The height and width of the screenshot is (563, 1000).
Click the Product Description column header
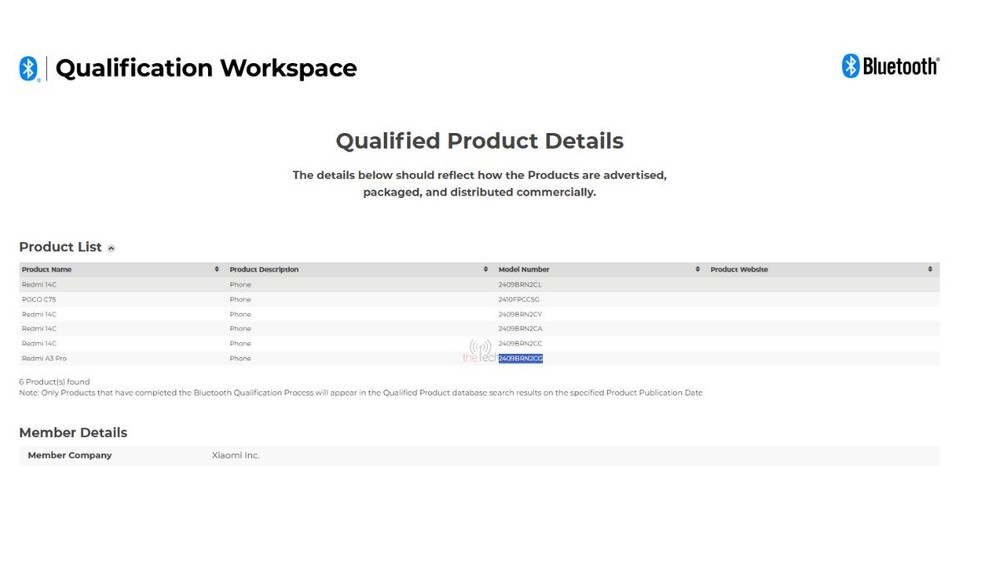264,269
